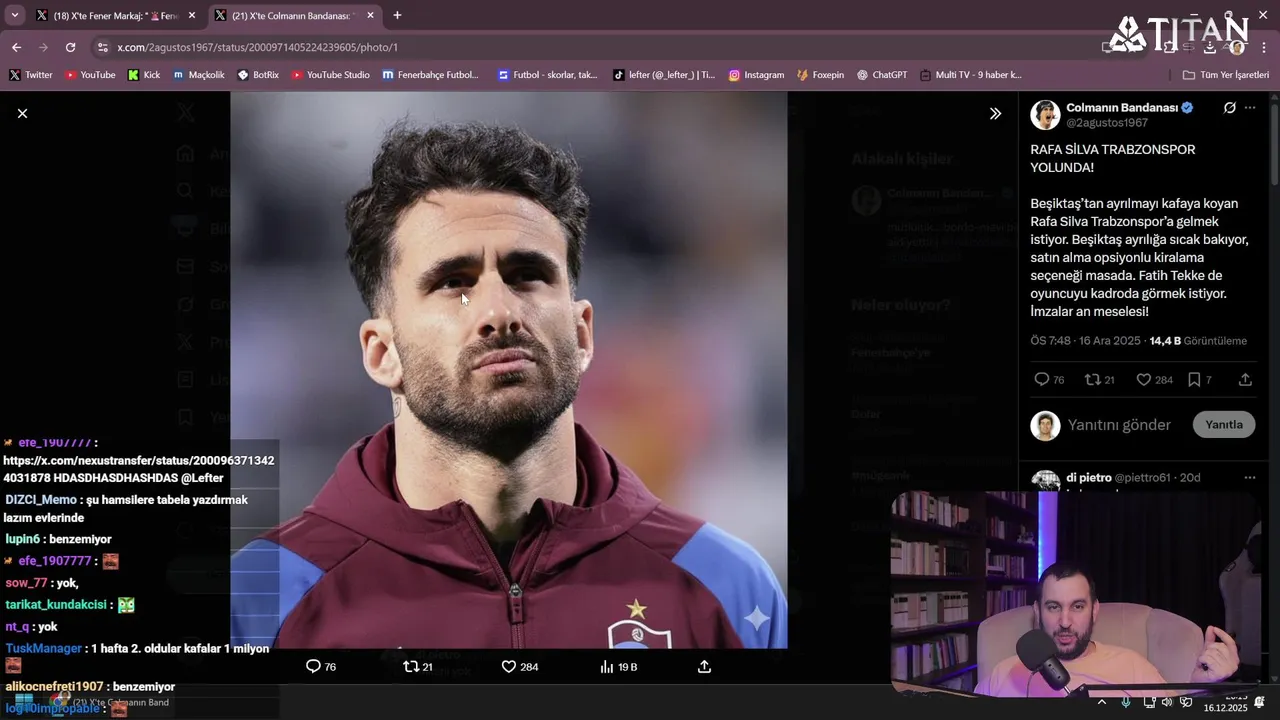Open Colmanın Bandanası profile avatar

(x=1045, y=114)
